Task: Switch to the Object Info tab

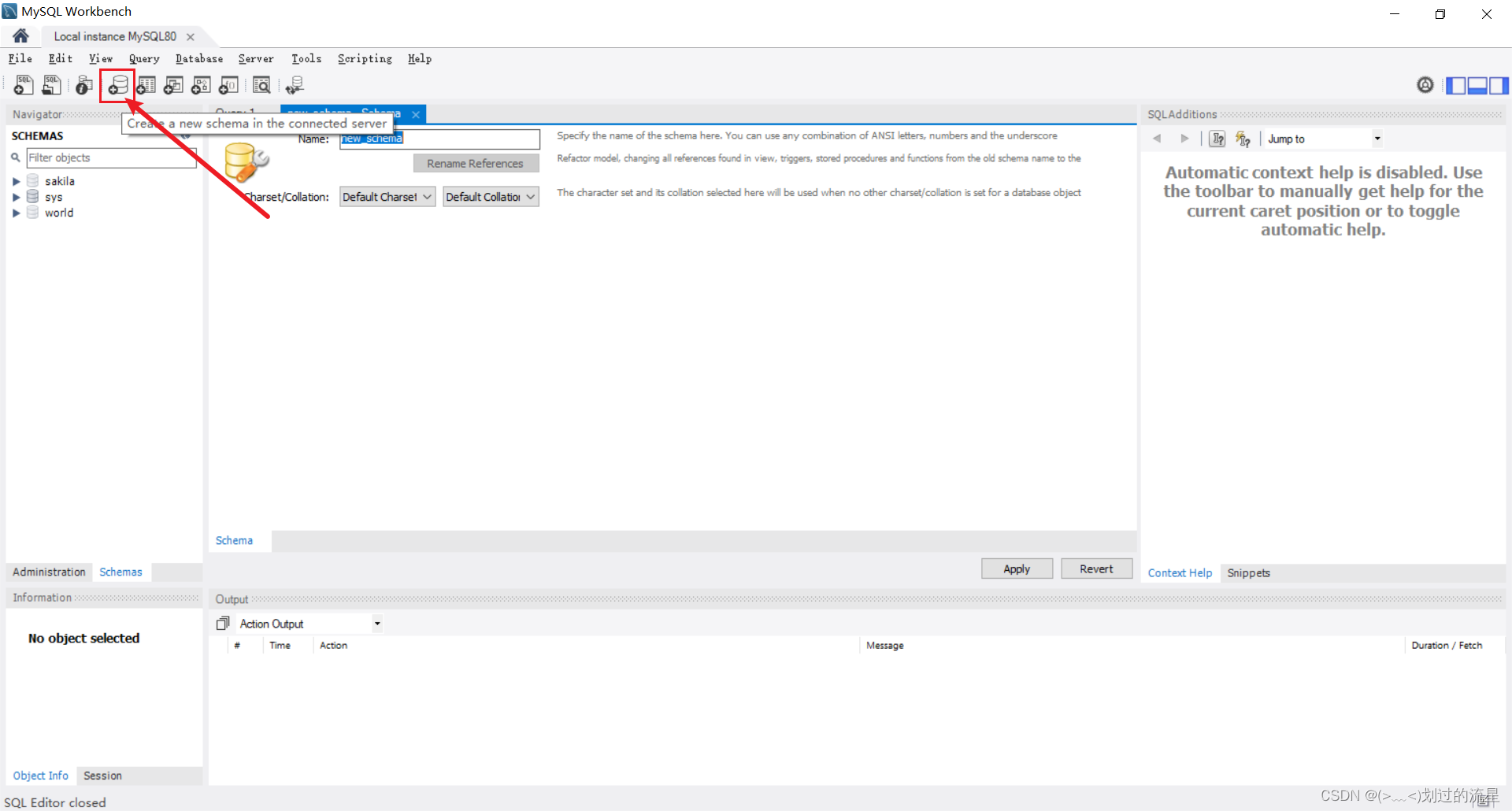Action: pyautogui.click(x=41, y=776)
